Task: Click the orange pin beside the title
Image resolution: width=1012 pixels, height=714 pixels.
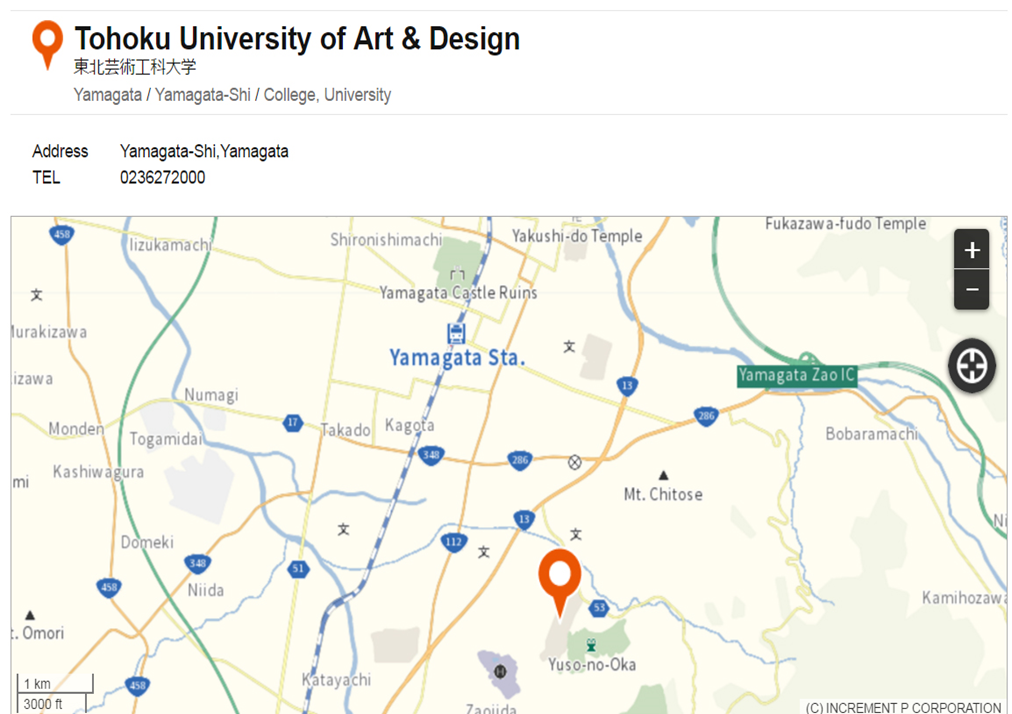Action: coord(47,44)
